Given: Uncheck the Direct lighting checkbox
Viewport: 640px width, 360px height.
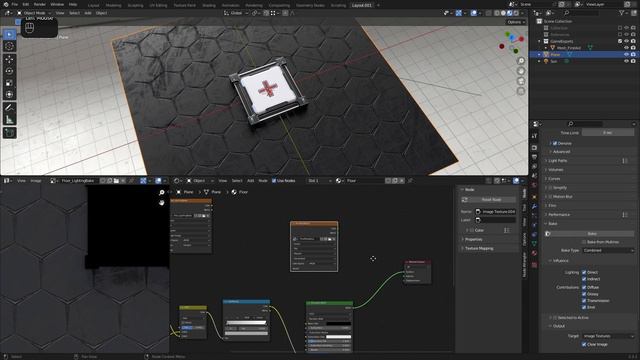Looking at the screenshot, I should click(x=584, y=272).
